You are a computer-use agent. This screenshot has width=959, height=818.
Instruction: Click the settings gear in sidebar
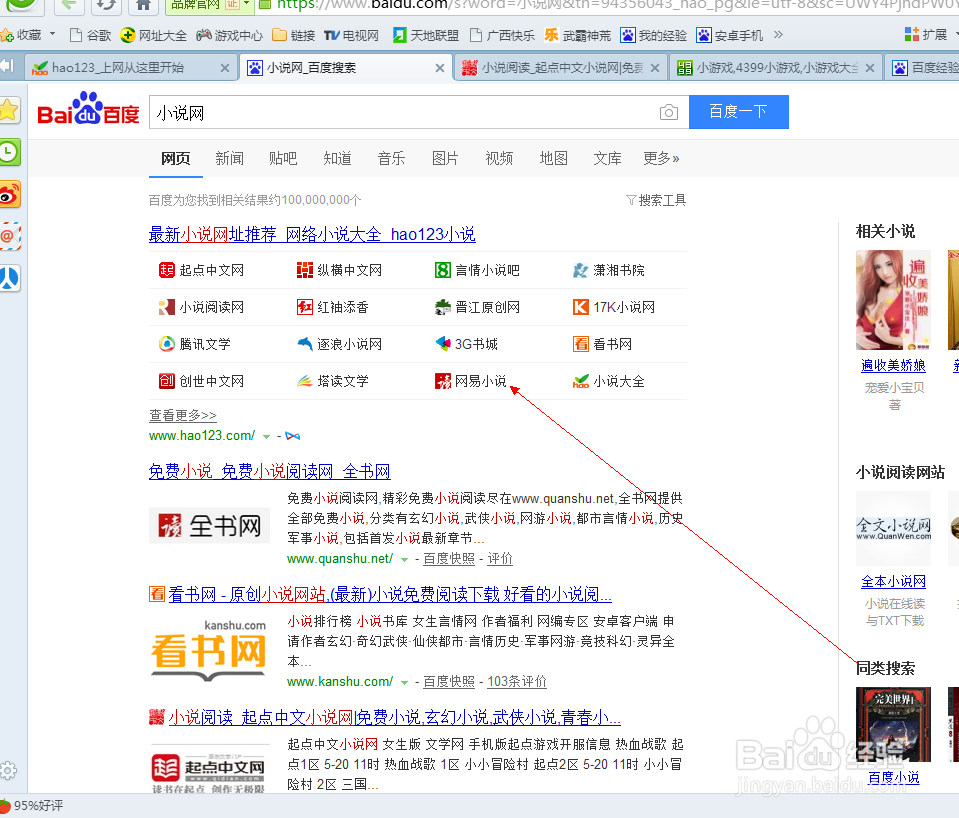coord(8,770)
